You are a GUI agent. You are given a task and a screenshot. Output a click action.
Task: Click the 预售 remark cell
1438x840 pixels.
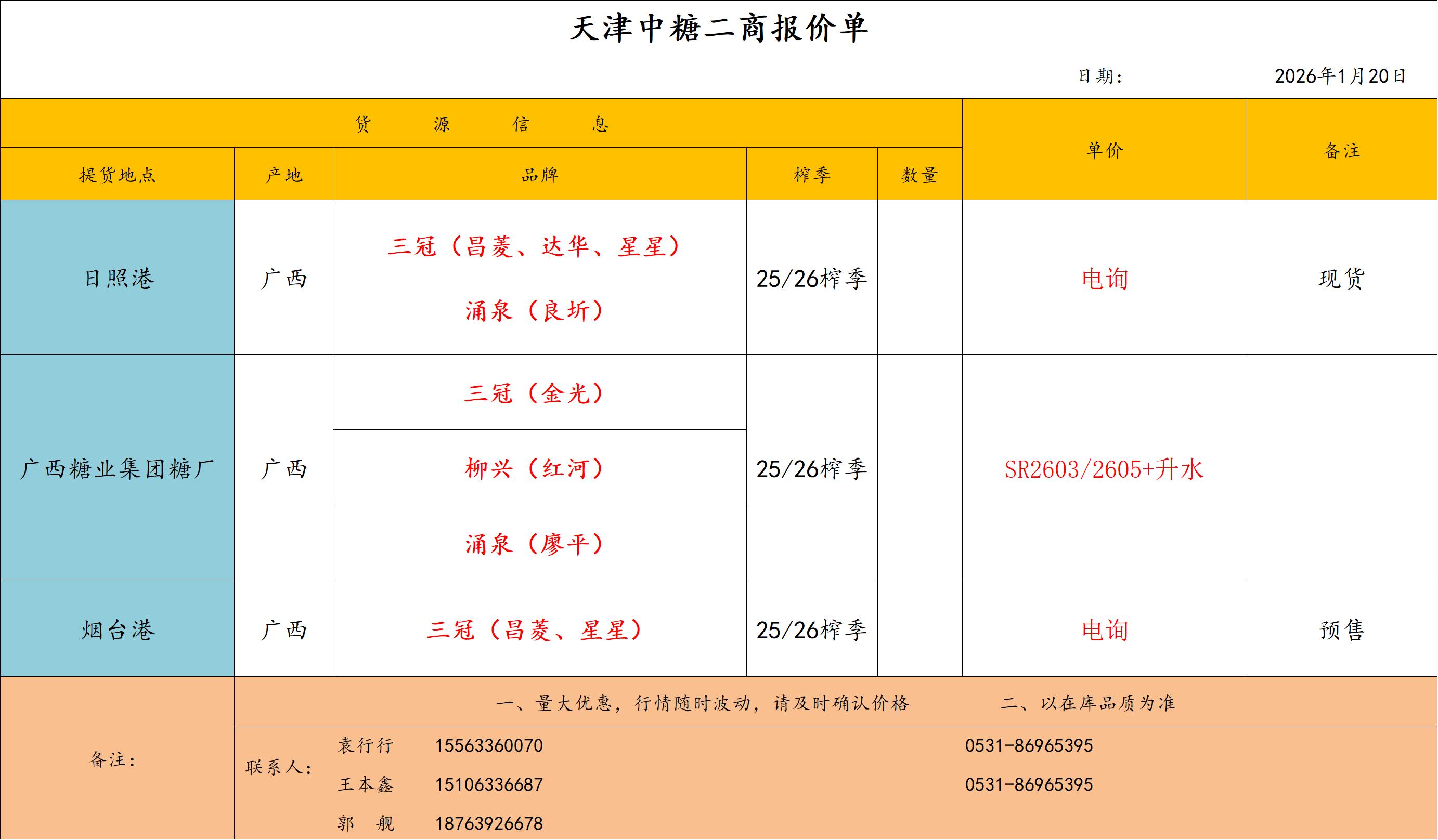click(1342, 629)
